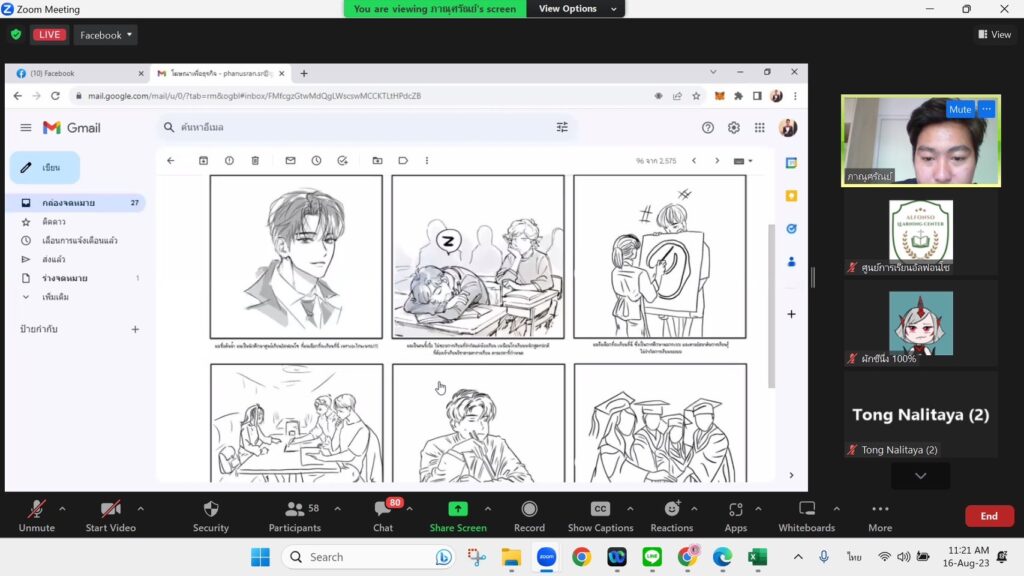Click the red End meeting button
This screenshot has width=1024, height=576.
[x=988, y=516]
